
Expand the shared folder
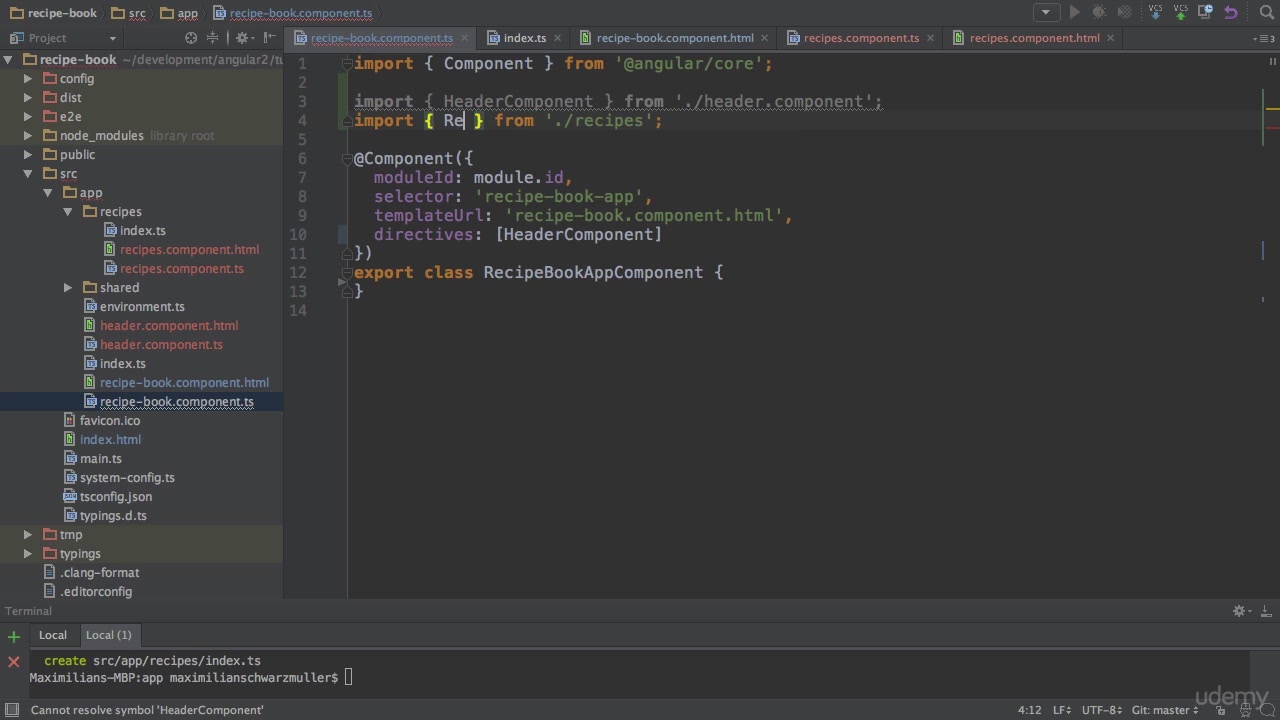click(x=68, y=288)
